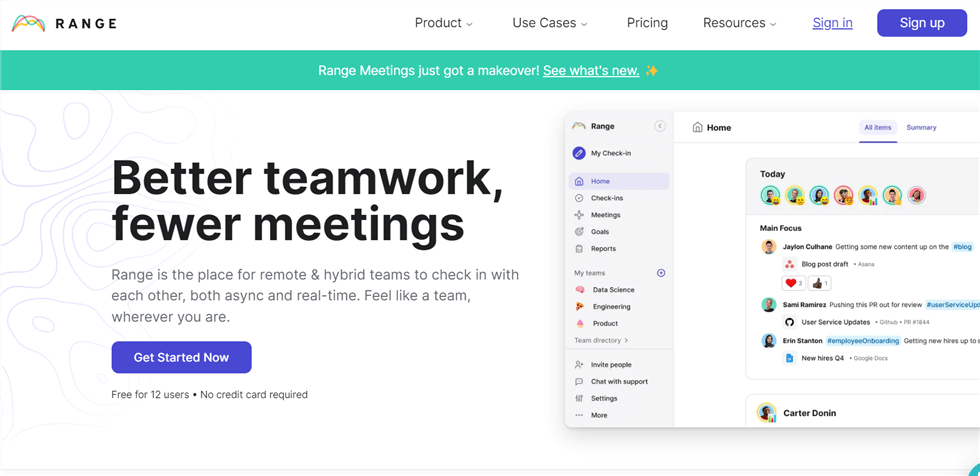
Task: Expand the Use Cases menu
Action: point(550,23)
